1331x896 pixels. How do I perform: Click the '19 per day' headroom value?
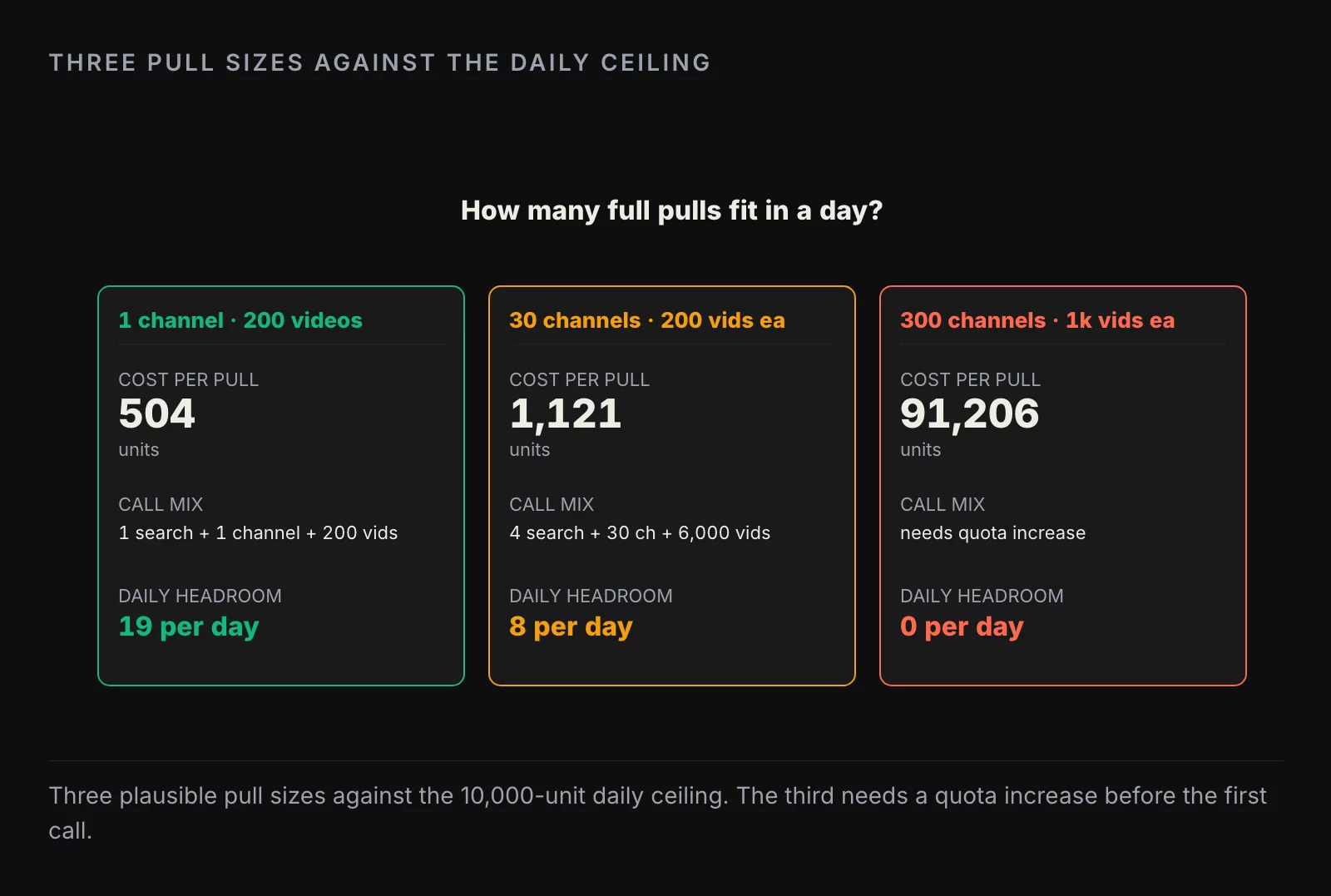click(x=189, y=626)
